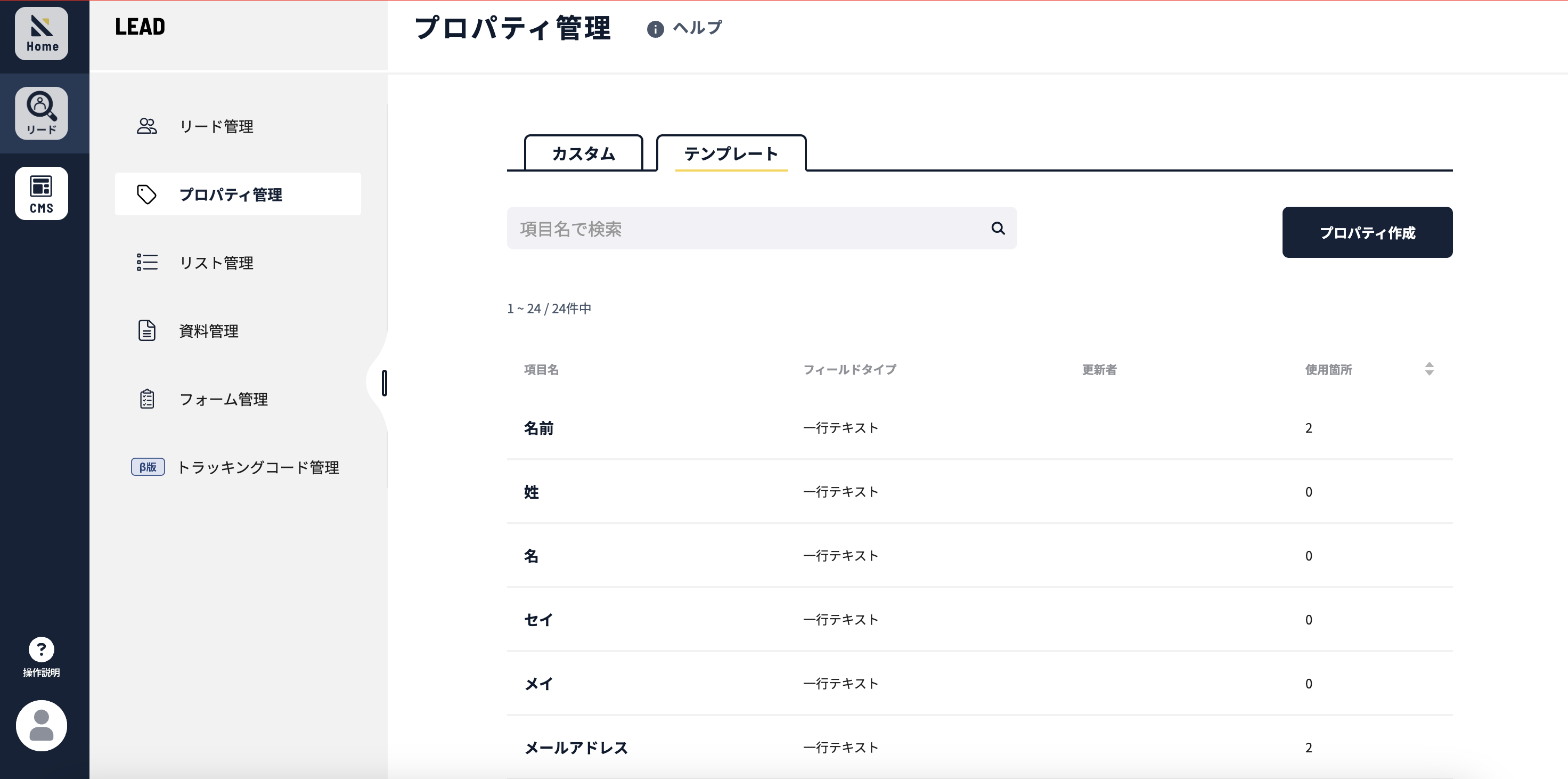Open プロパティ管理 menu item
This screenshot has width=1568, height=779.
[x=238, y=194]
